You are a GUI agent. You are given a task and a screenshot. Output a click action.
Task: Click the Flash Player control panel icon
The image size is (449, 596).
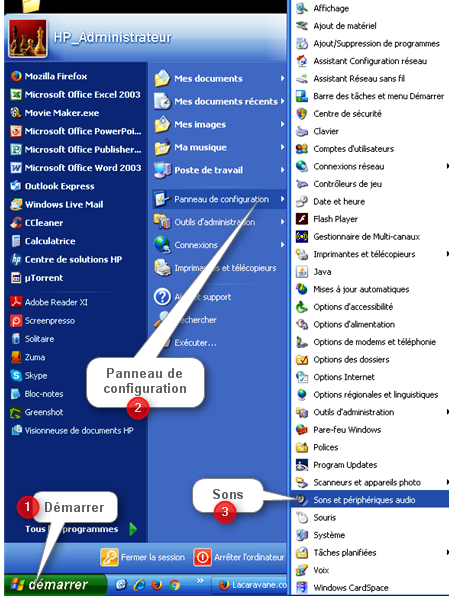pos(302,219)
